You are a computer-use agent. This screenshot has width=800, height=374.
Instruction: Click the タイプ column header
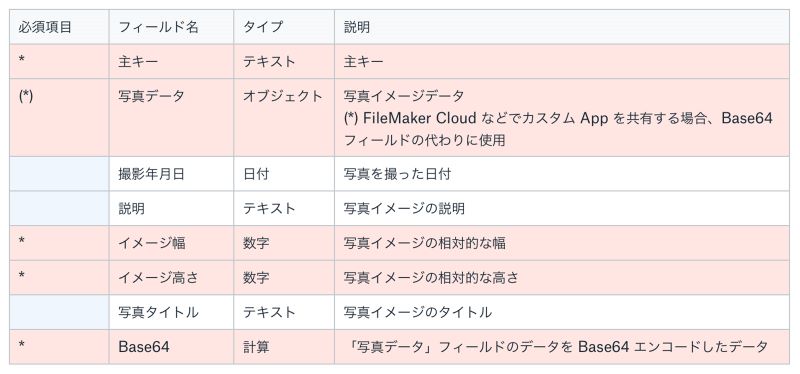[x=284, y=27]
